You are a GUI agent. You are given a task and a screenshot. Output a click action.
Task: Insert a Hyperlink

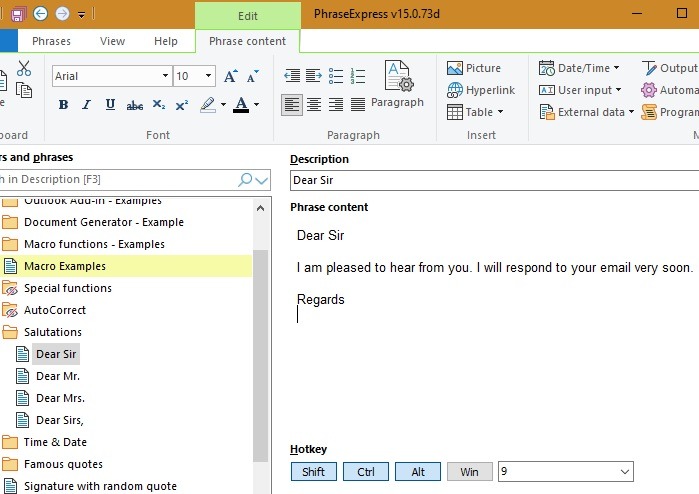(x=481, y=90)
